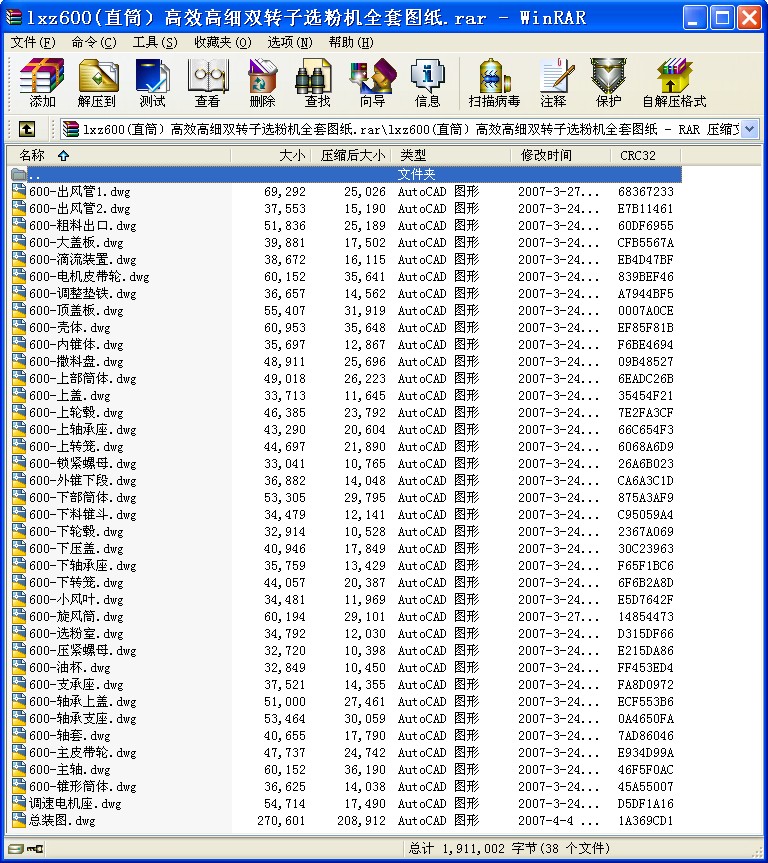Click the file icon of 600-主轴.dwg
This screenshot has height=863, width=768.
coord(19,769)
